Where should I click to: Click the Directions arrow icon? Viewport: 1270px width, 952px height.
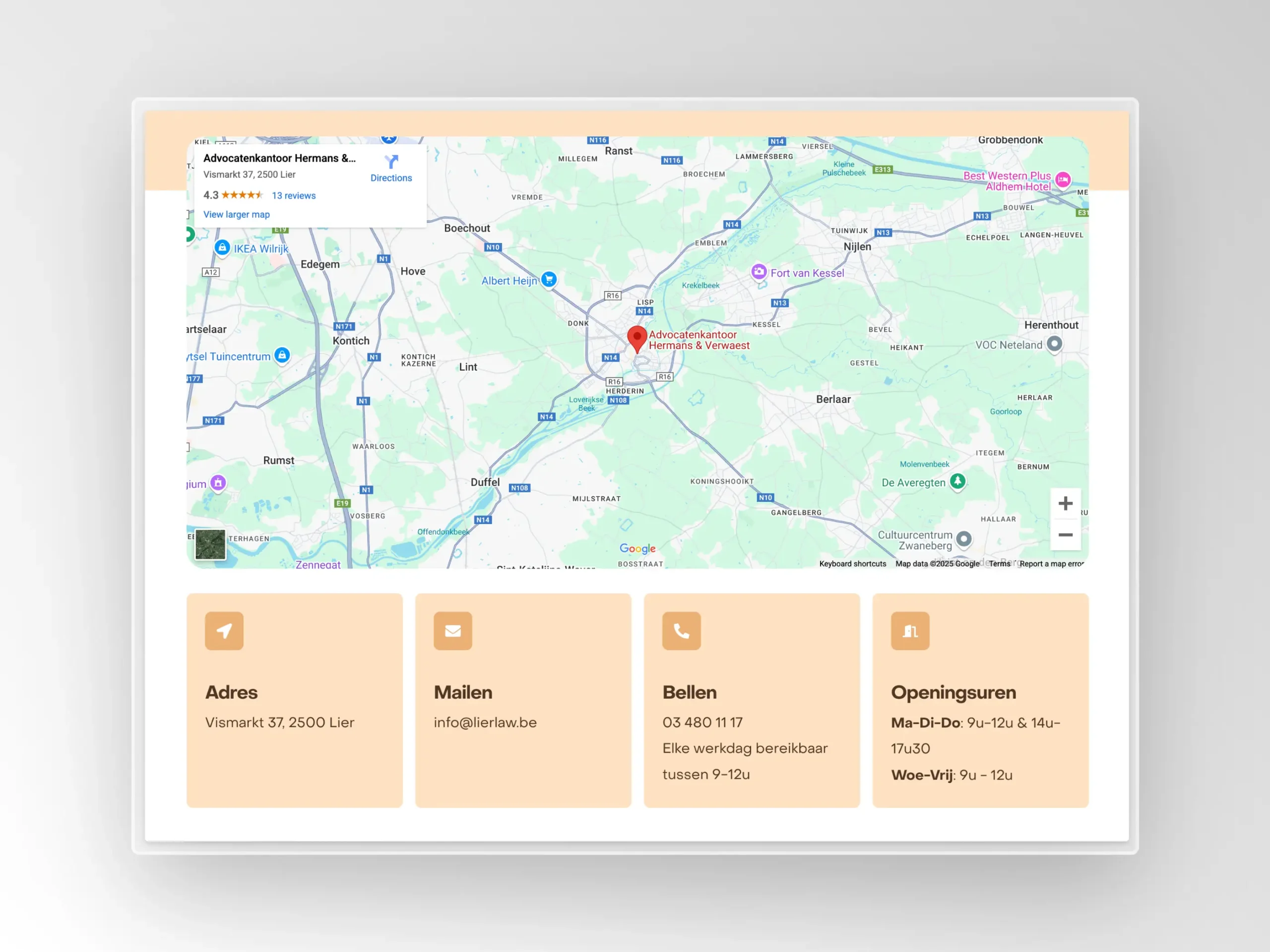[391, 162]
